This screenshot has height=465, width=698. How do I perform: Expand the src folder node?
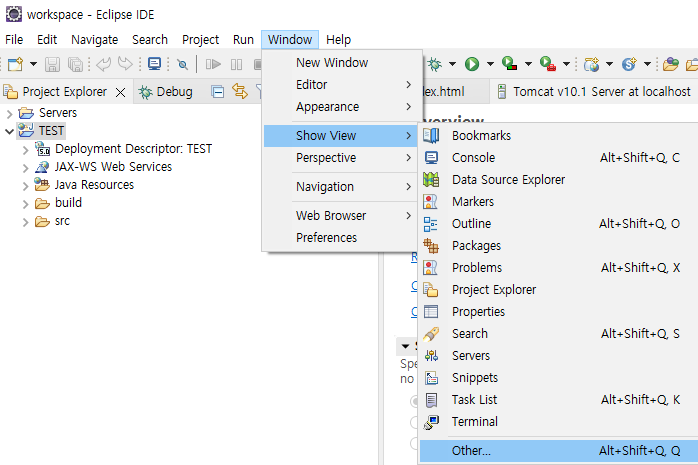(26, 222)
